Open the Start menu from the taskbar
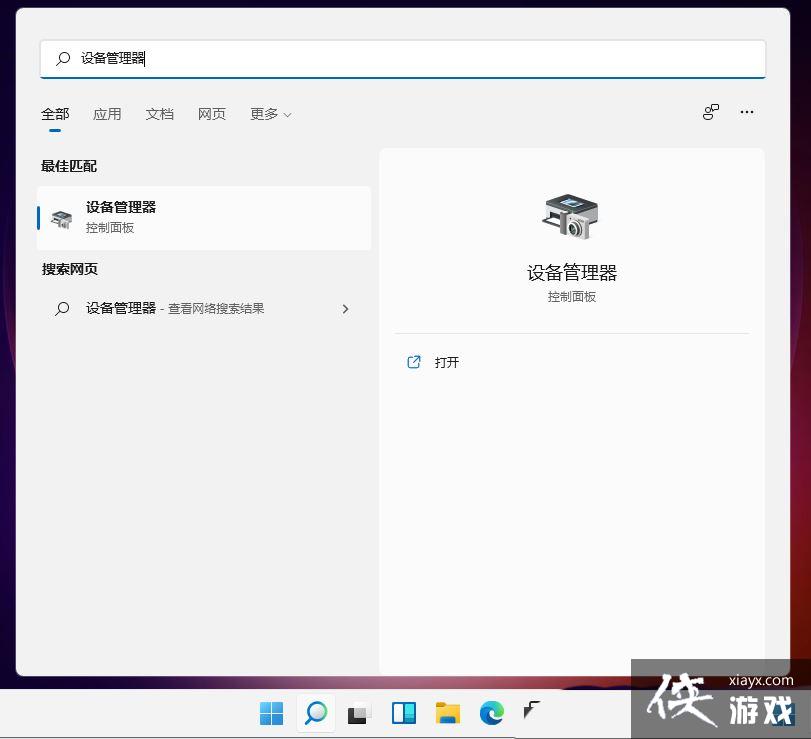 point(271,714)
